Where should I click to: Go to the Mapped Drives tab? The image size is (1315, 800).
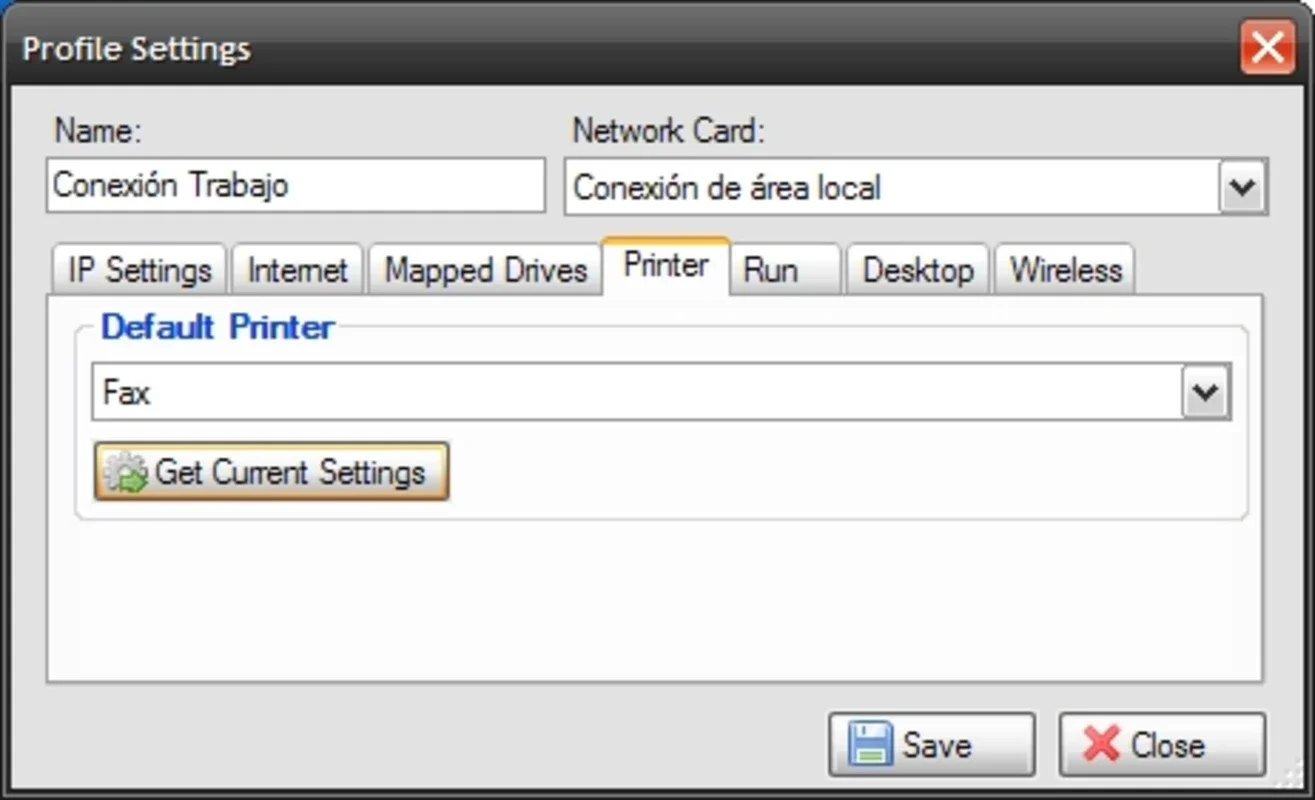coord(485,270)
